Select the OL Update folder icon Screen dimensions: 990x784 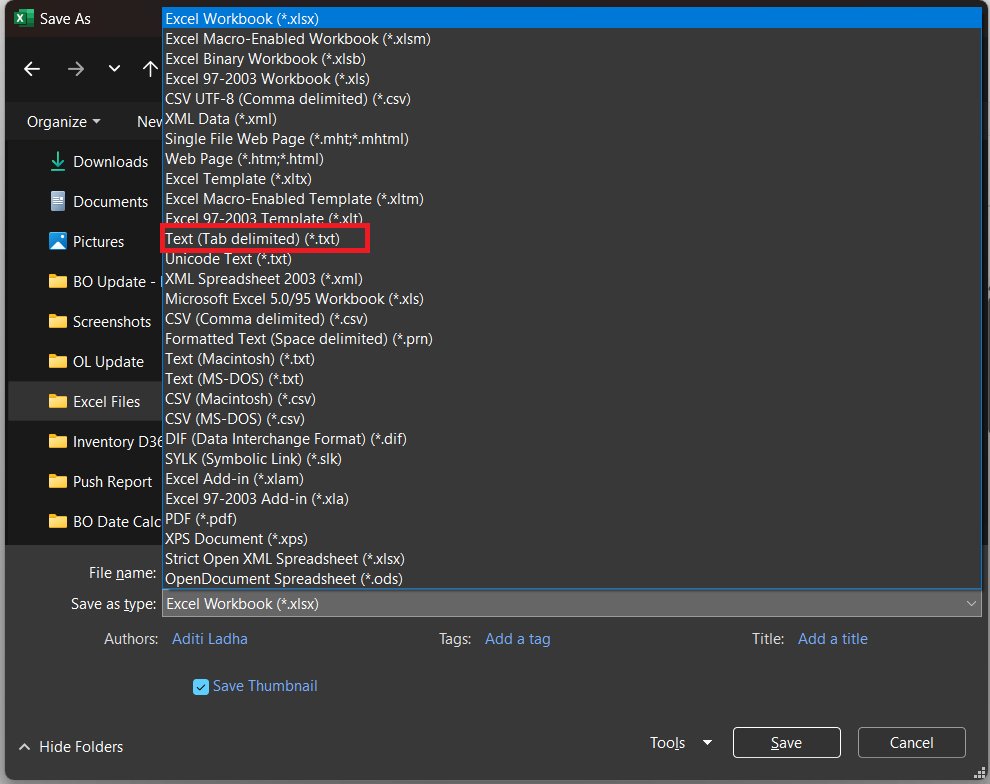tap(57, 361)
